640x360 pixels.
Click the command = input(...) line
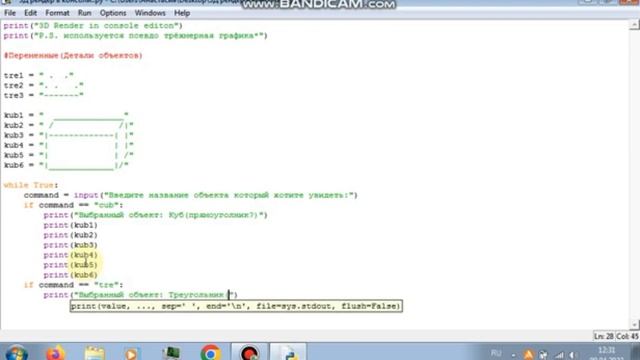(x=191, y=195)
